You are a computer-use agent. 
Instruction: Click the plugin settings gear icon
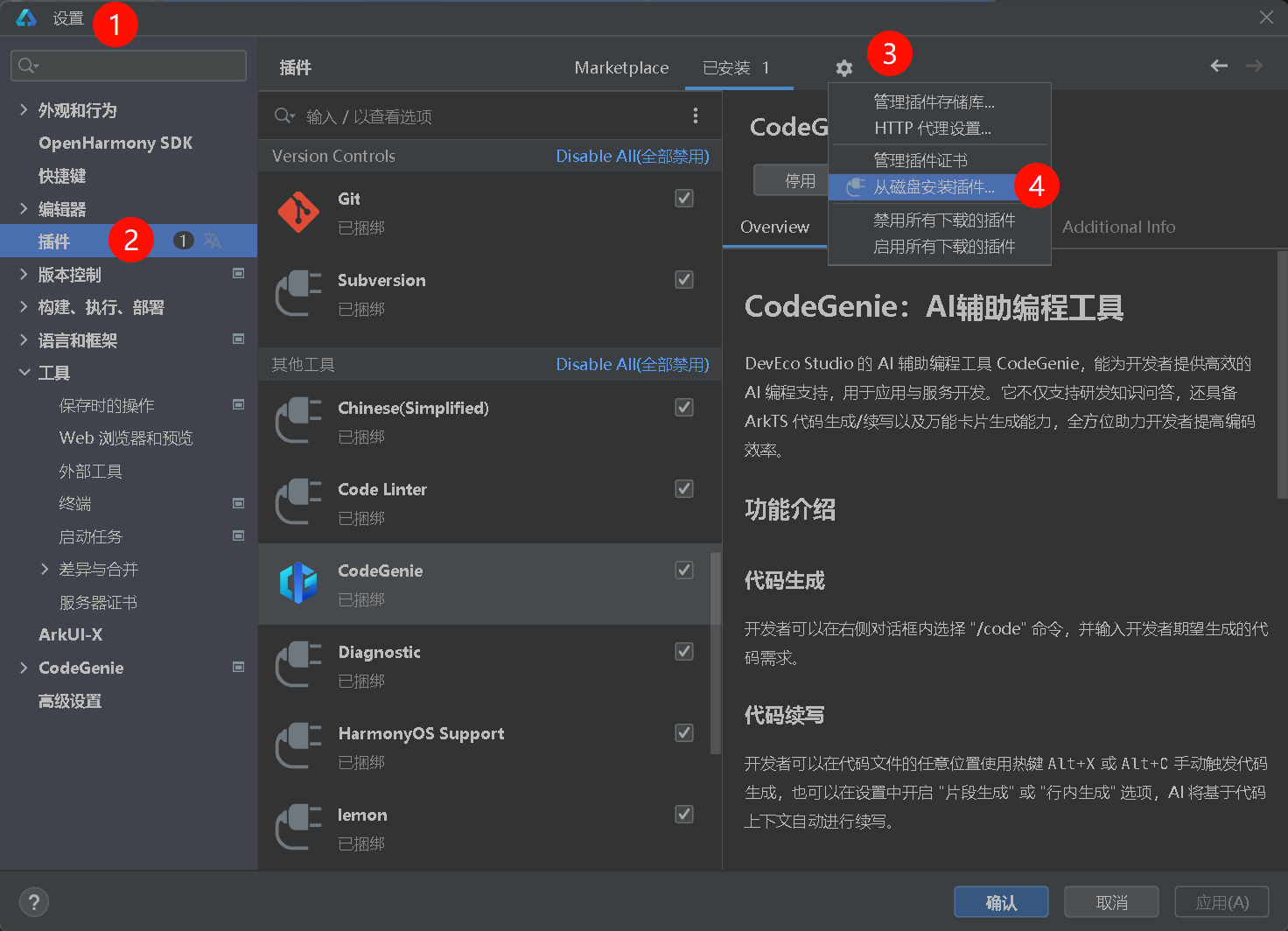[x=843, y=68]
